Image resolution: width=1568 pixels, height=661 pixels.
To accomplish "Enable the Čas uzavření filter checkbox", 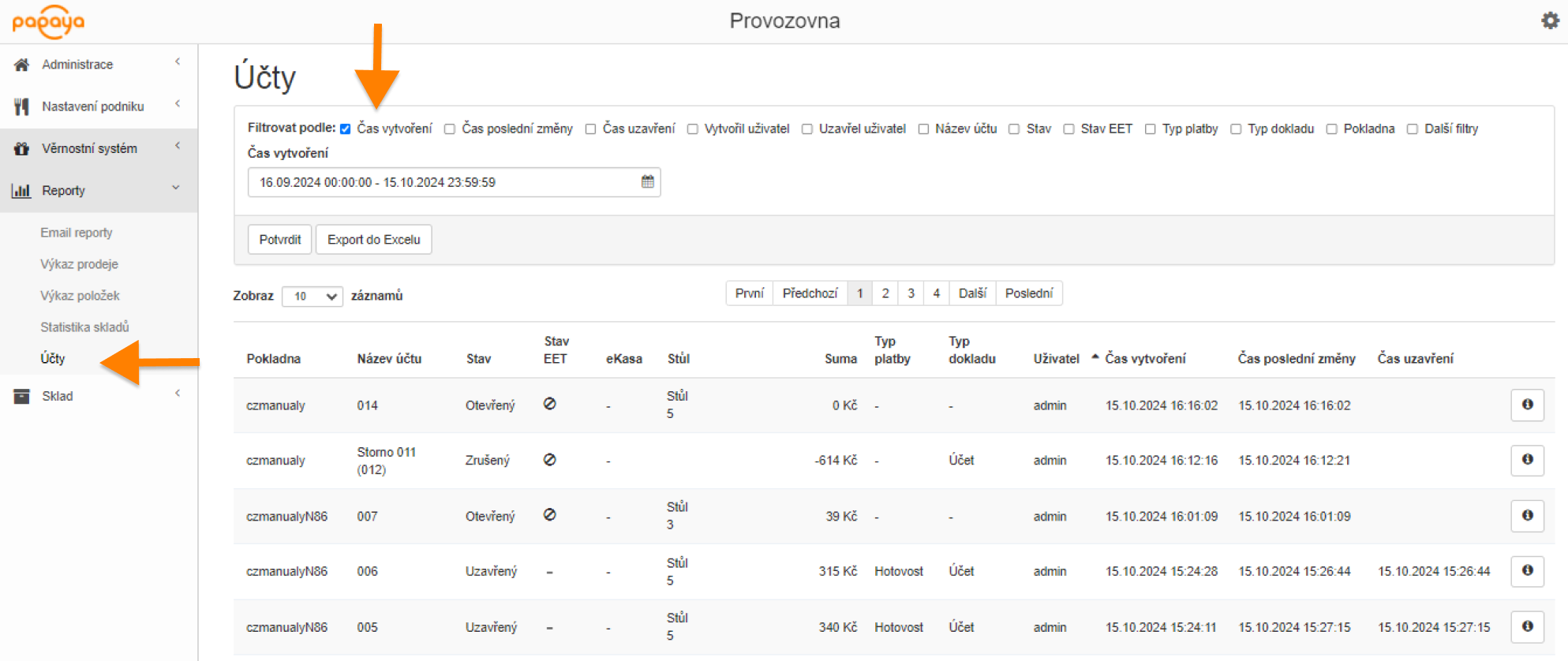I will tap(590, 129).
